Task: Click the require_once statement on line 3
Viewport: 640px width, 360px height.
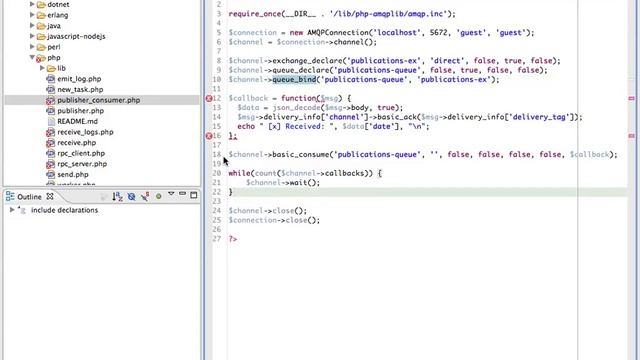Action: pos(342,14)
